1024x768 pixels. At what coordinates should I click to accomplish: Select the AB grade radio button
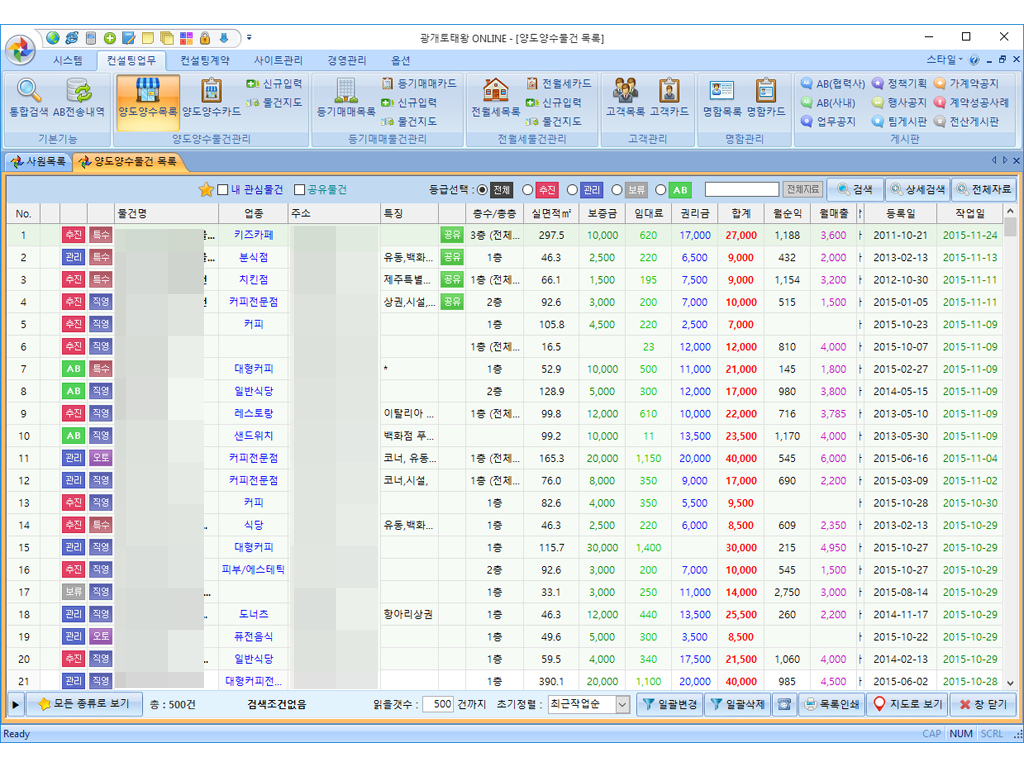661,190
